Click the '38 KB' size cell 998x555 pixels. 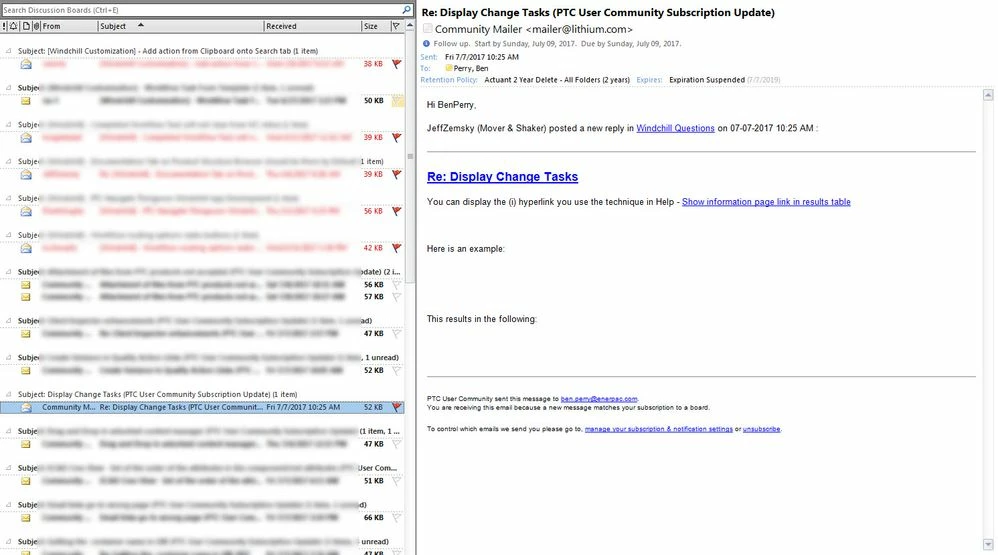(x=373, y=64)
